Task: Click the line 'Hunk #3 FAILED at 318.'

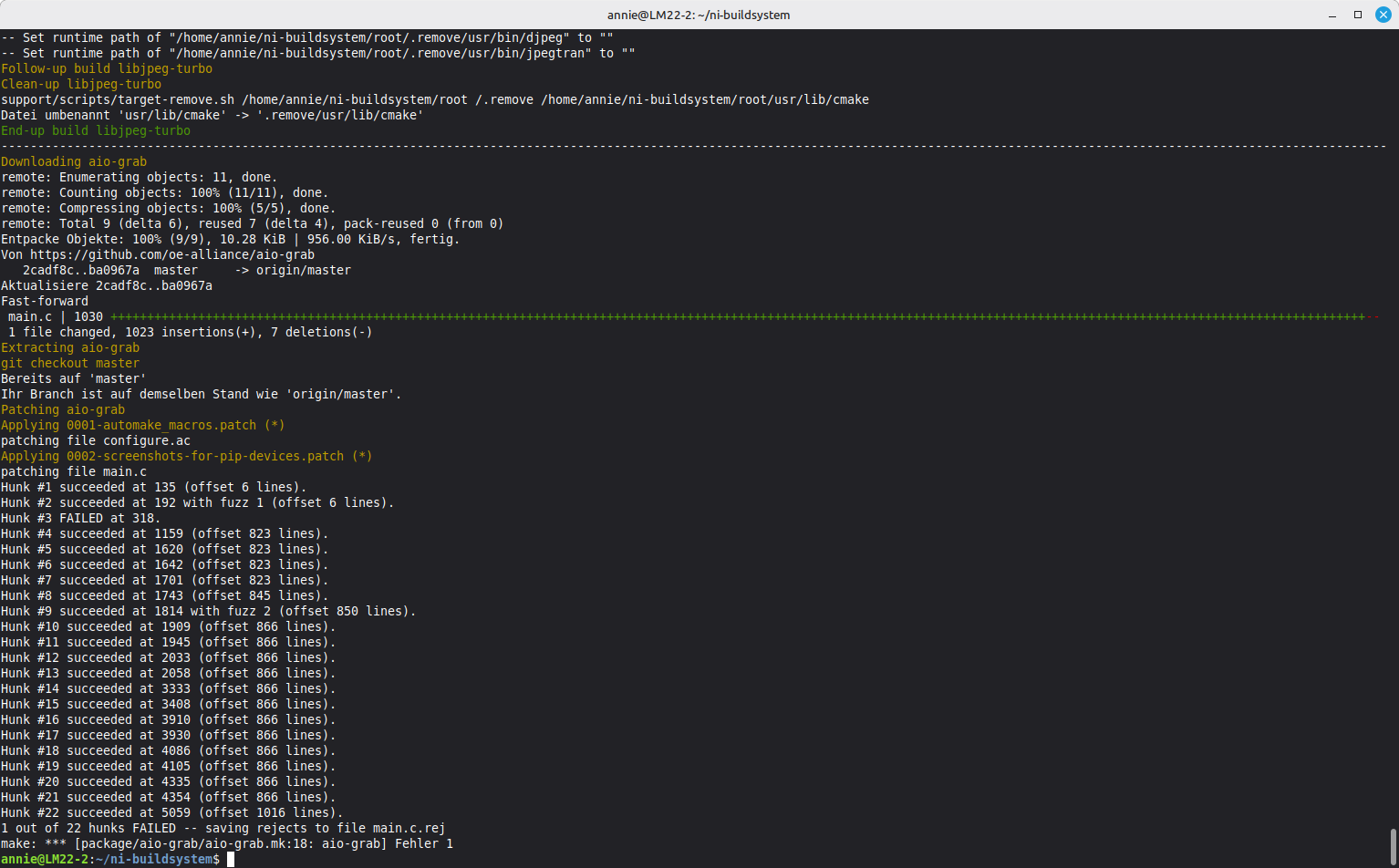Action: pos(81,518)
